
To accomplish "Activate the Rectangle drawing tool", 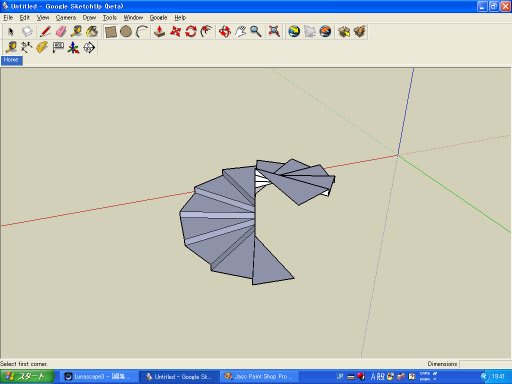I will (x=111, y=32).
